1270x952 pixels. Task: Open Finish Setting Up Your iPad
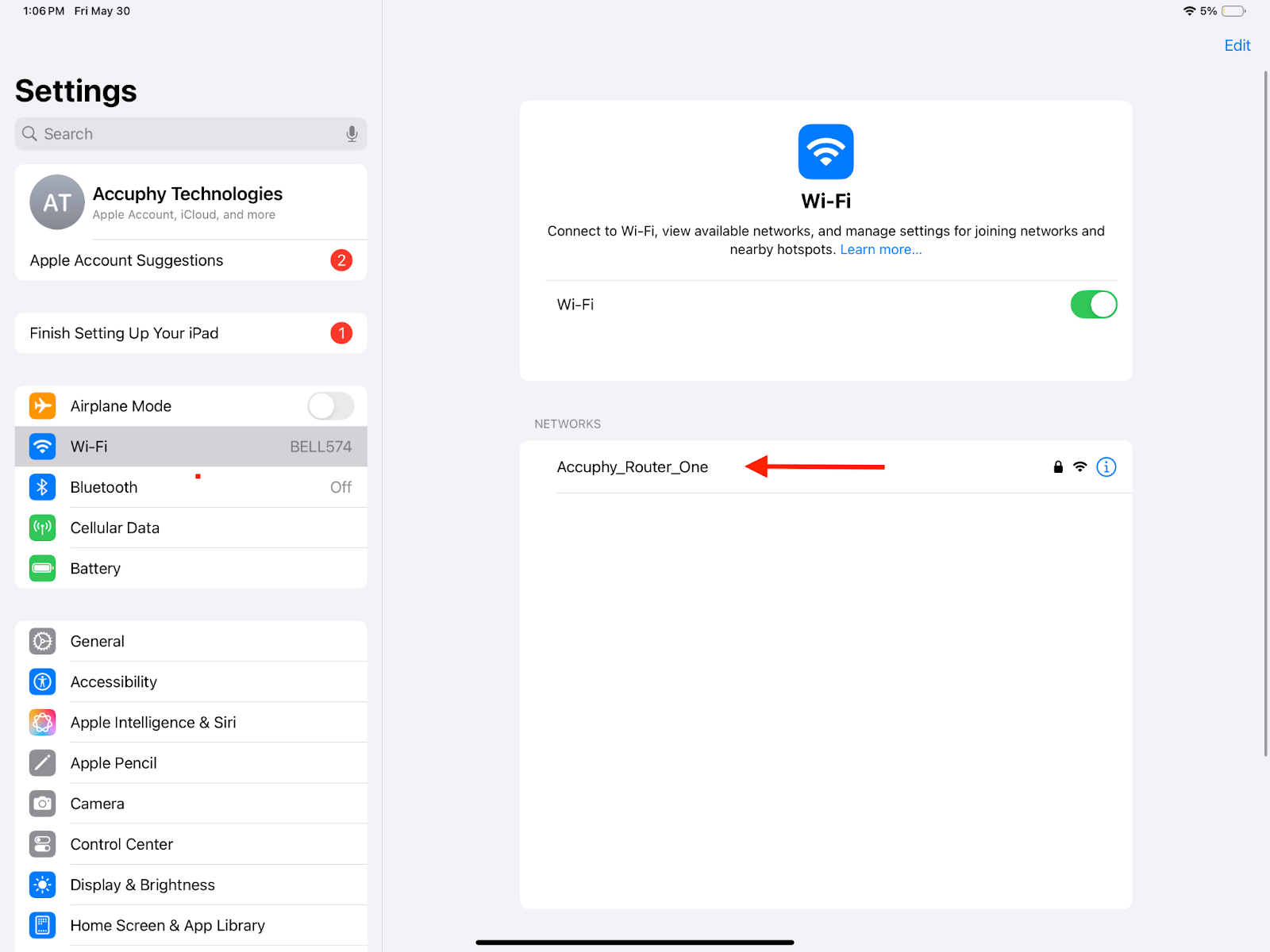[x=190, y=333]
